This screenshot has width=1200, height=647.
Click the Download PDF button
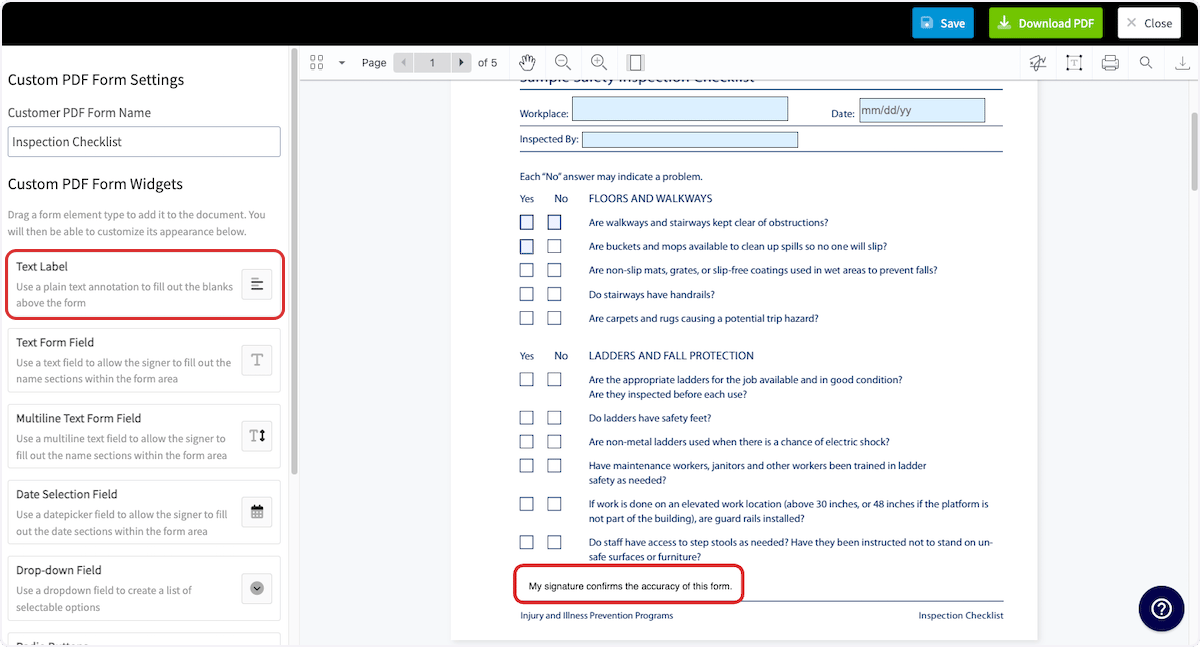click(x=1046, y=23)
